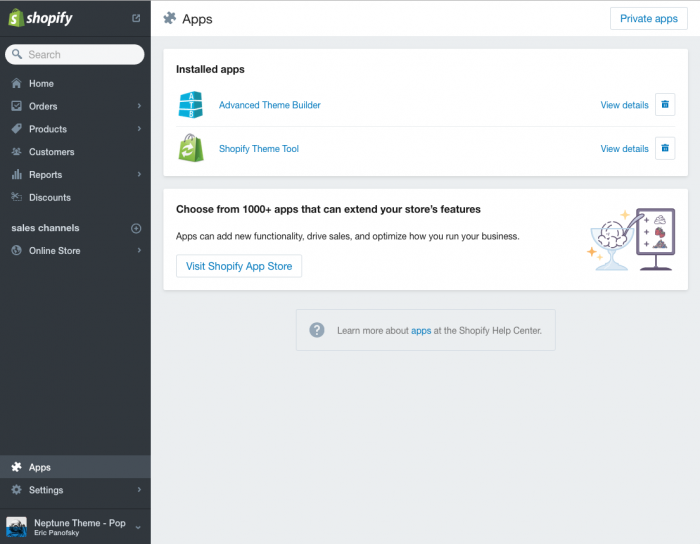Delete Shopify Theme Tool with trash icon
This screenshot has width=700, height=544.
tap(665, 148)
